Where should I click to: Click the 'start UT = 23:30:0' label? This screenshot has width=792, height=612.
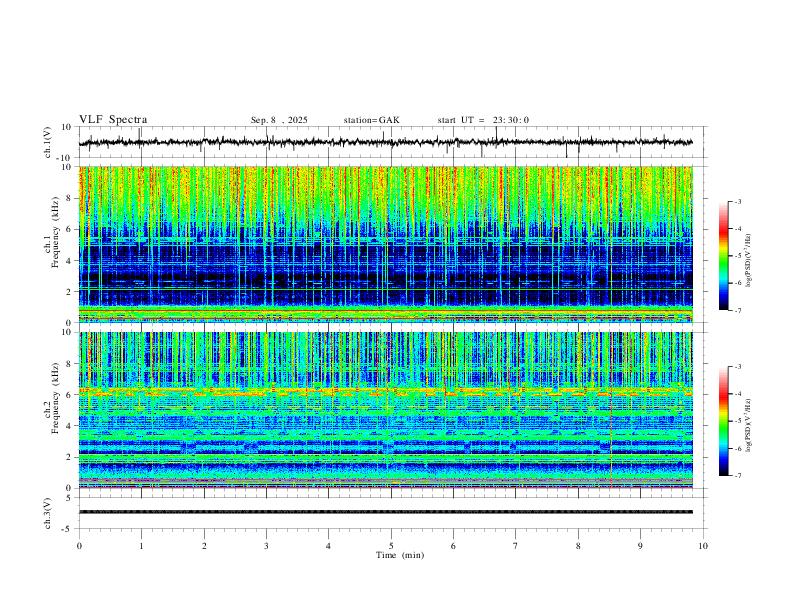point(483,120)
